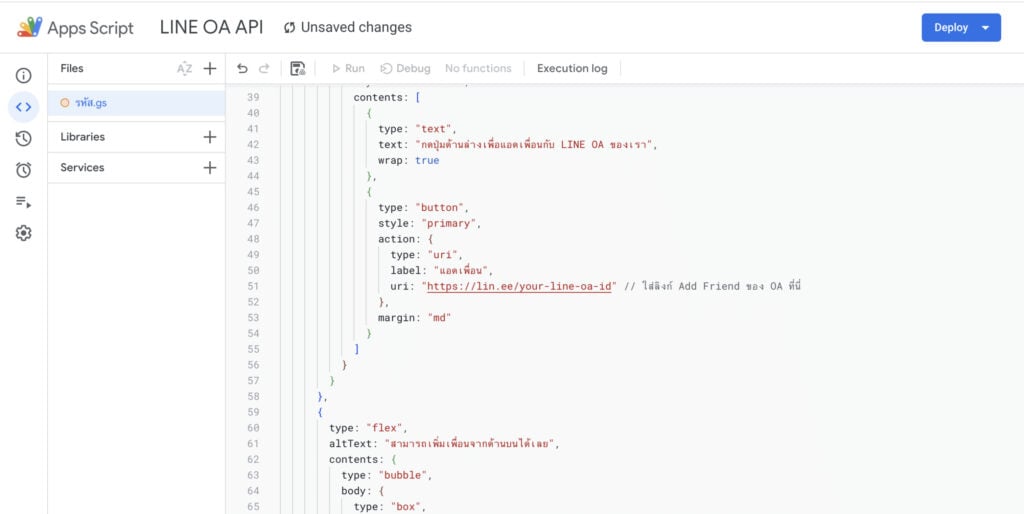Image resolution: width=1024 pixels, height=514 pixels.
Task: Click the 'type: "uri"' code line
Action: [426, 255]
